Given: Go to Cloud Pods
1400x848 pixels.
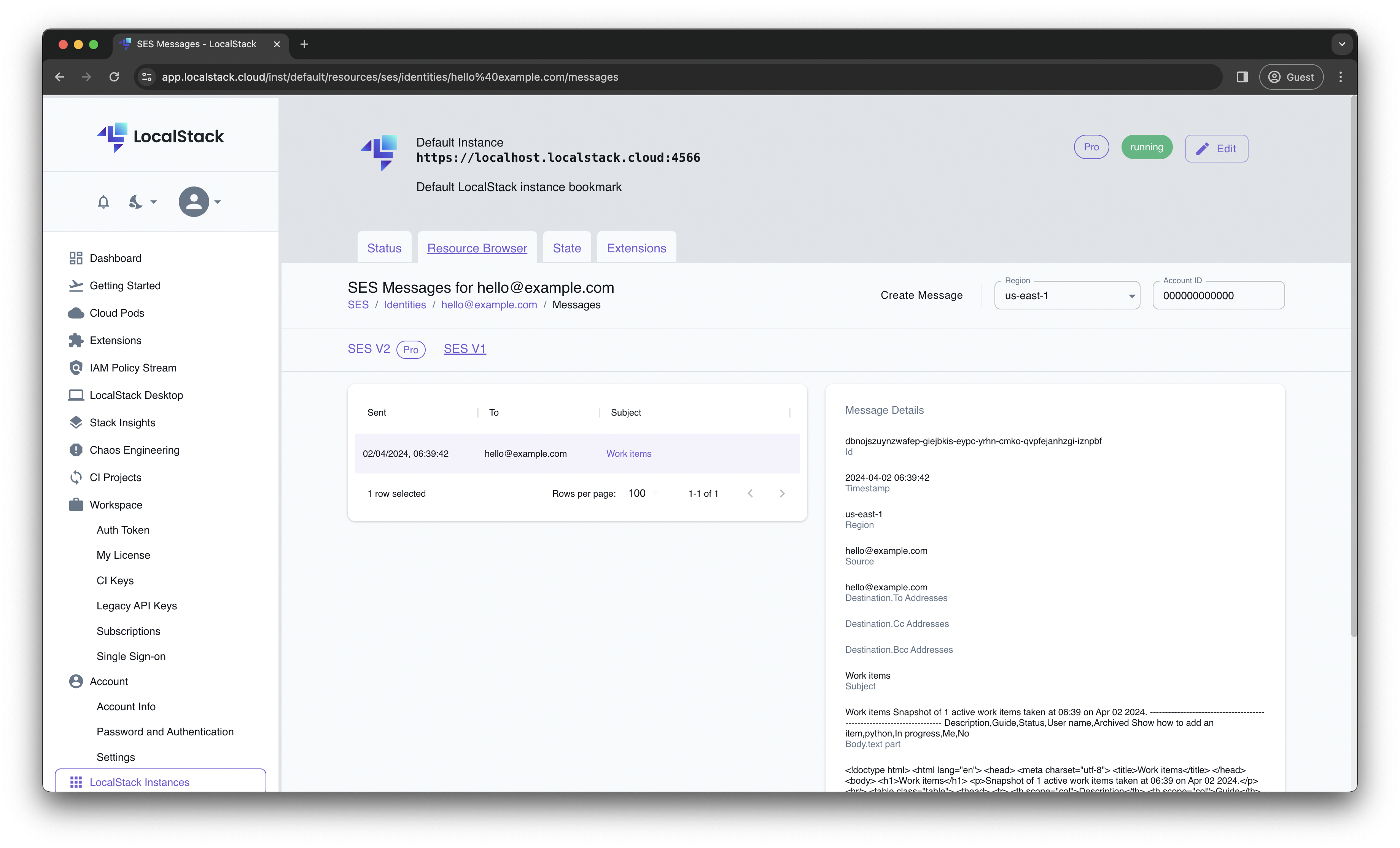Looking at the screenshot, I should point(116,312).
